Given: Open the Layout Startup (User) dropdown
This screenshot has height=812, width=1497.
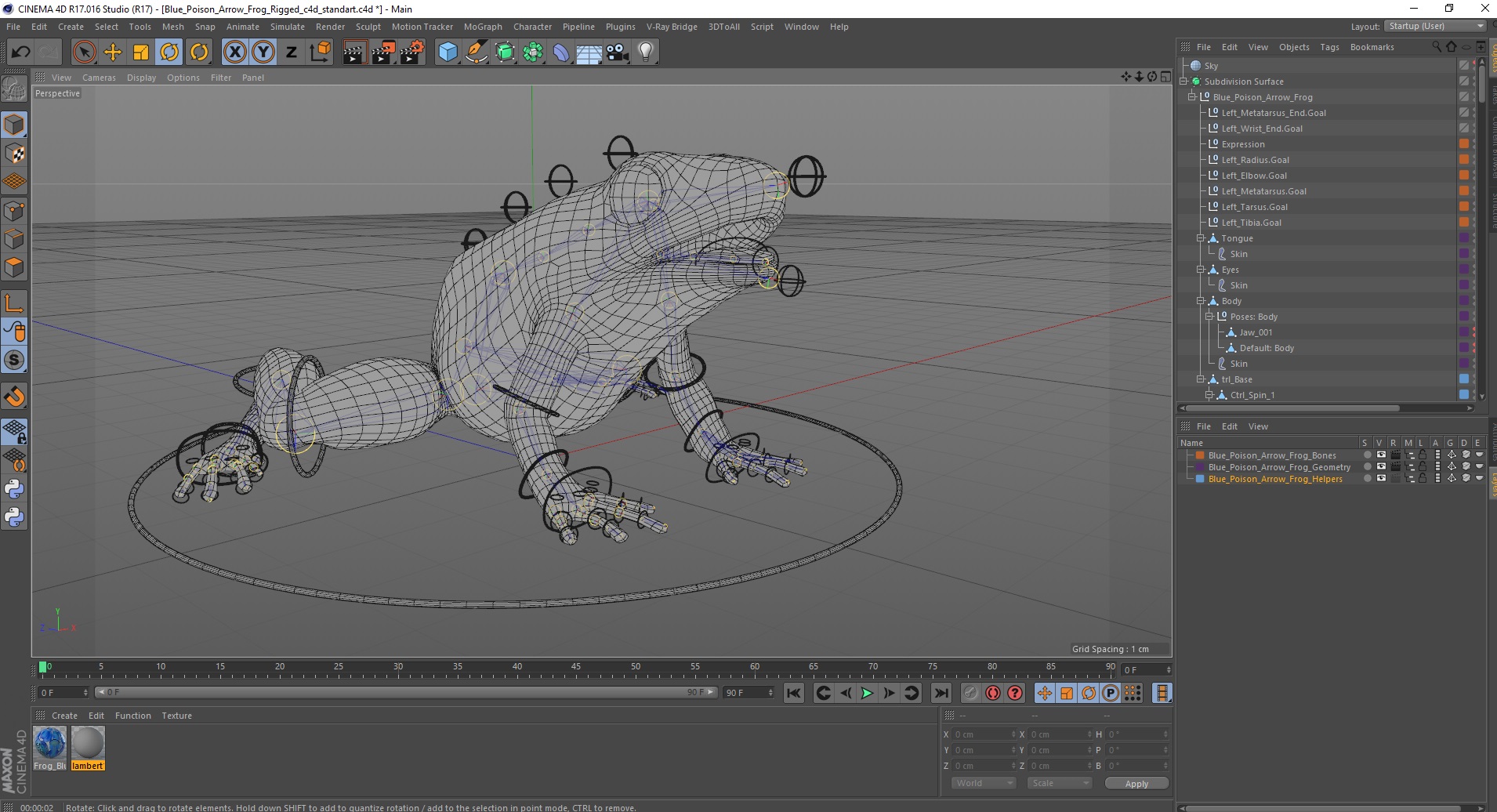Looking at the screenshot, I should [x=1436, y=27].
